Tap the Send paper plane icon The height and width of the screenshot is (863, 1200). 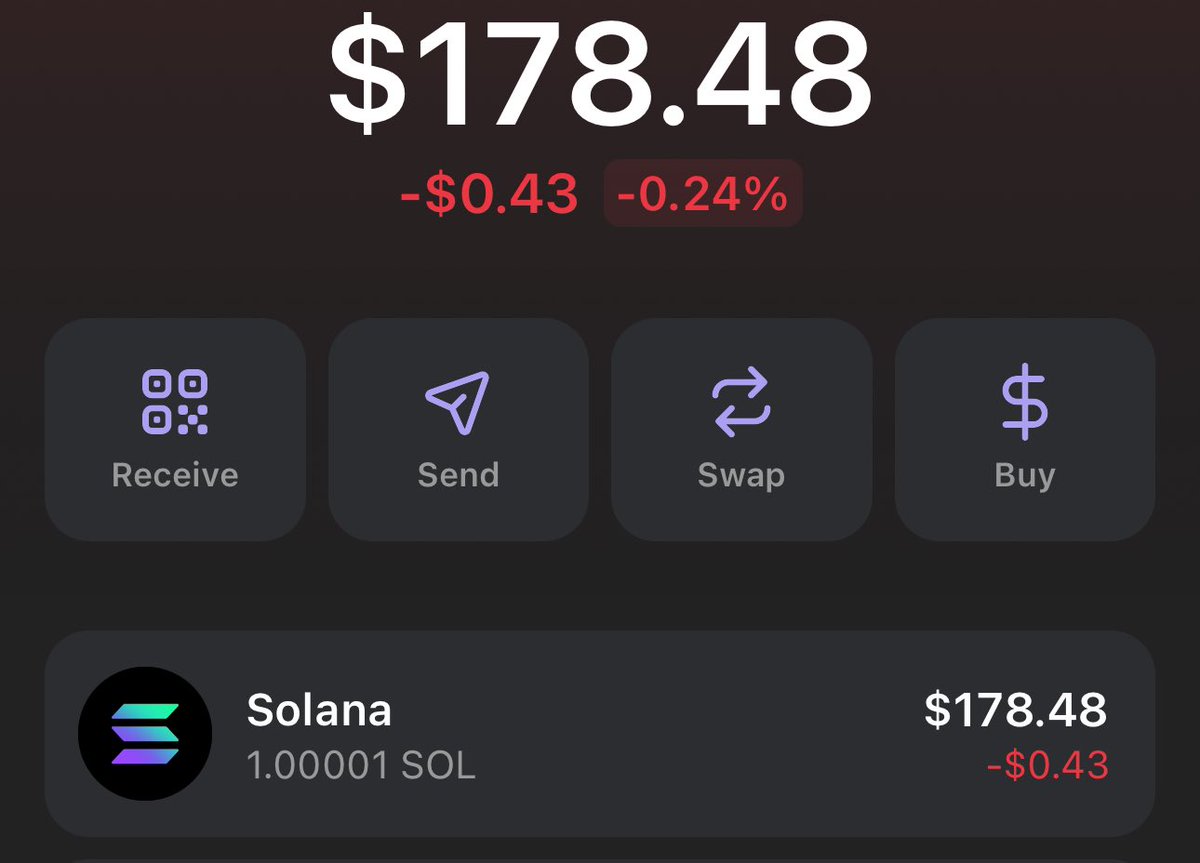(458, 402)
